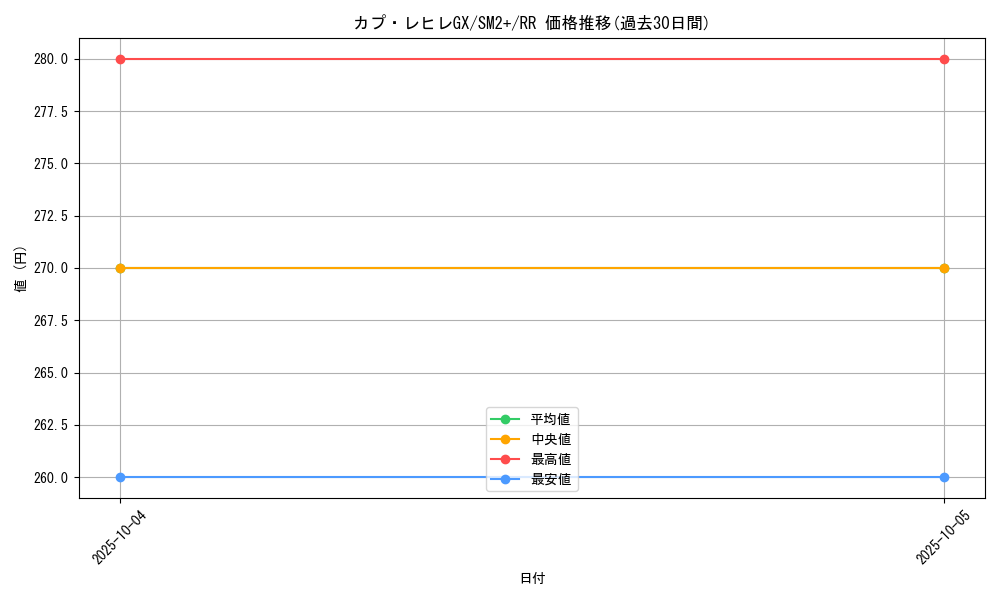Click the 日付 x-axis title
The image size is (1000, 600).
[x=532, y=578]
